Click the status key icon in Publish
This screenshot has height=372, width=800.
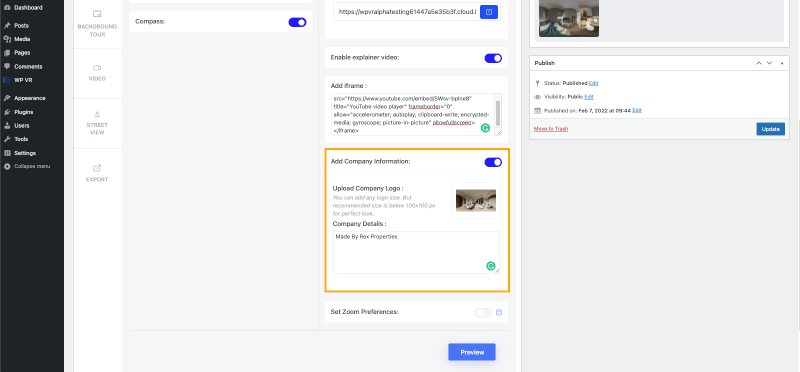click(537, 83)
